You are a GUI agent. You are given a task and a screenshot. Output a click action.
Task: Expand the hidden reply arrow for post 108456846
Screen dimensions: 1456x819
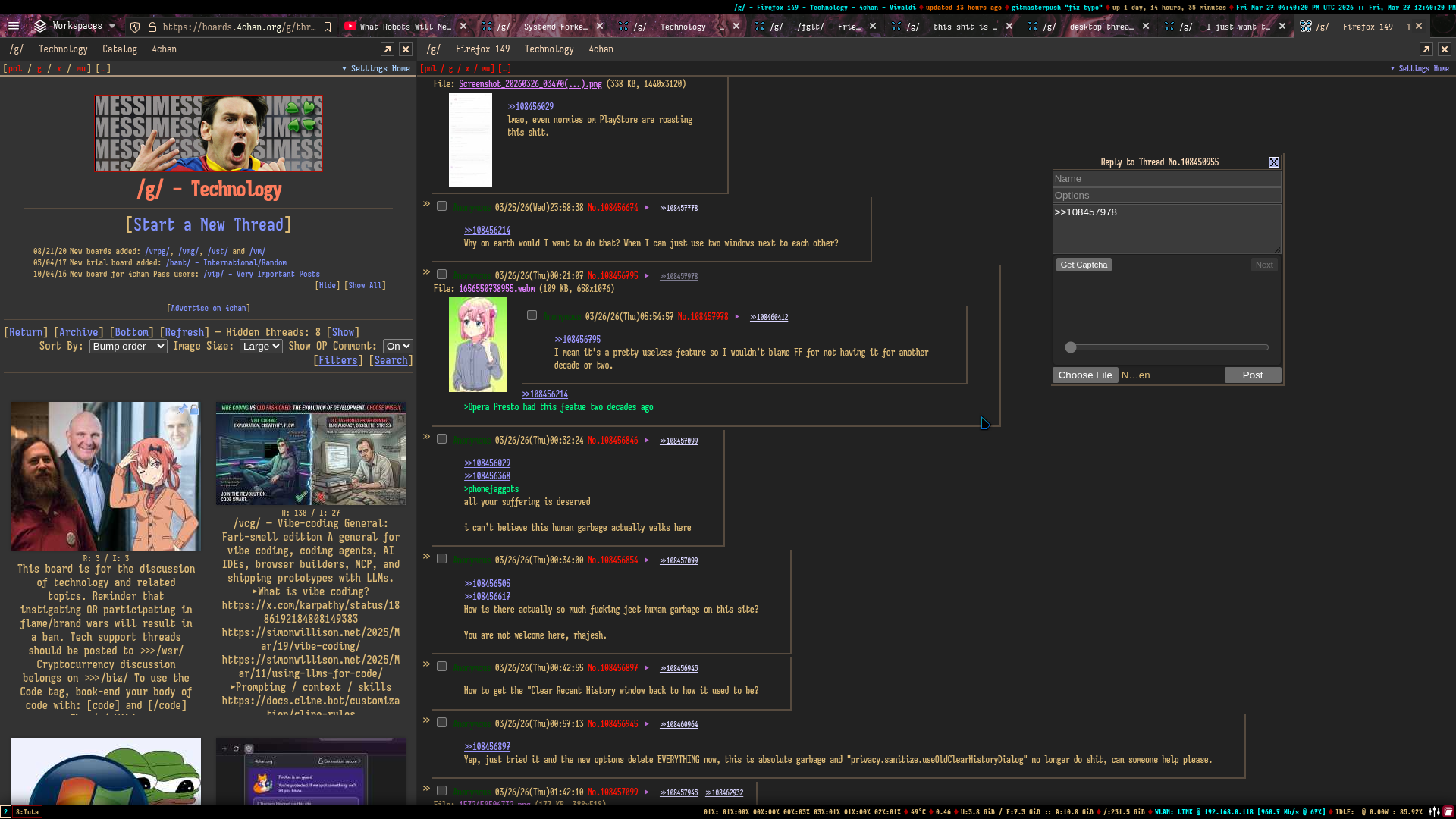click(x=426, y=437)
